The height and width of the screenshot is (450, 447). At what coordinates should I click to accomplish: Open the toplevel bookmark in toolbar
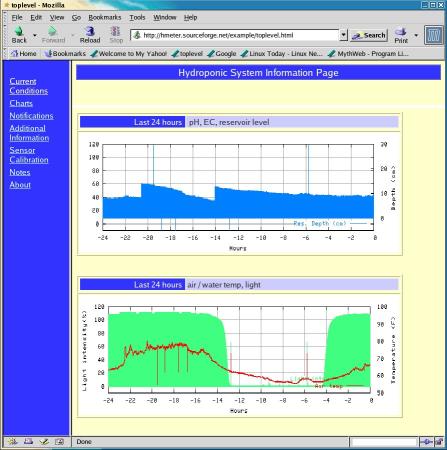[187, 54]
